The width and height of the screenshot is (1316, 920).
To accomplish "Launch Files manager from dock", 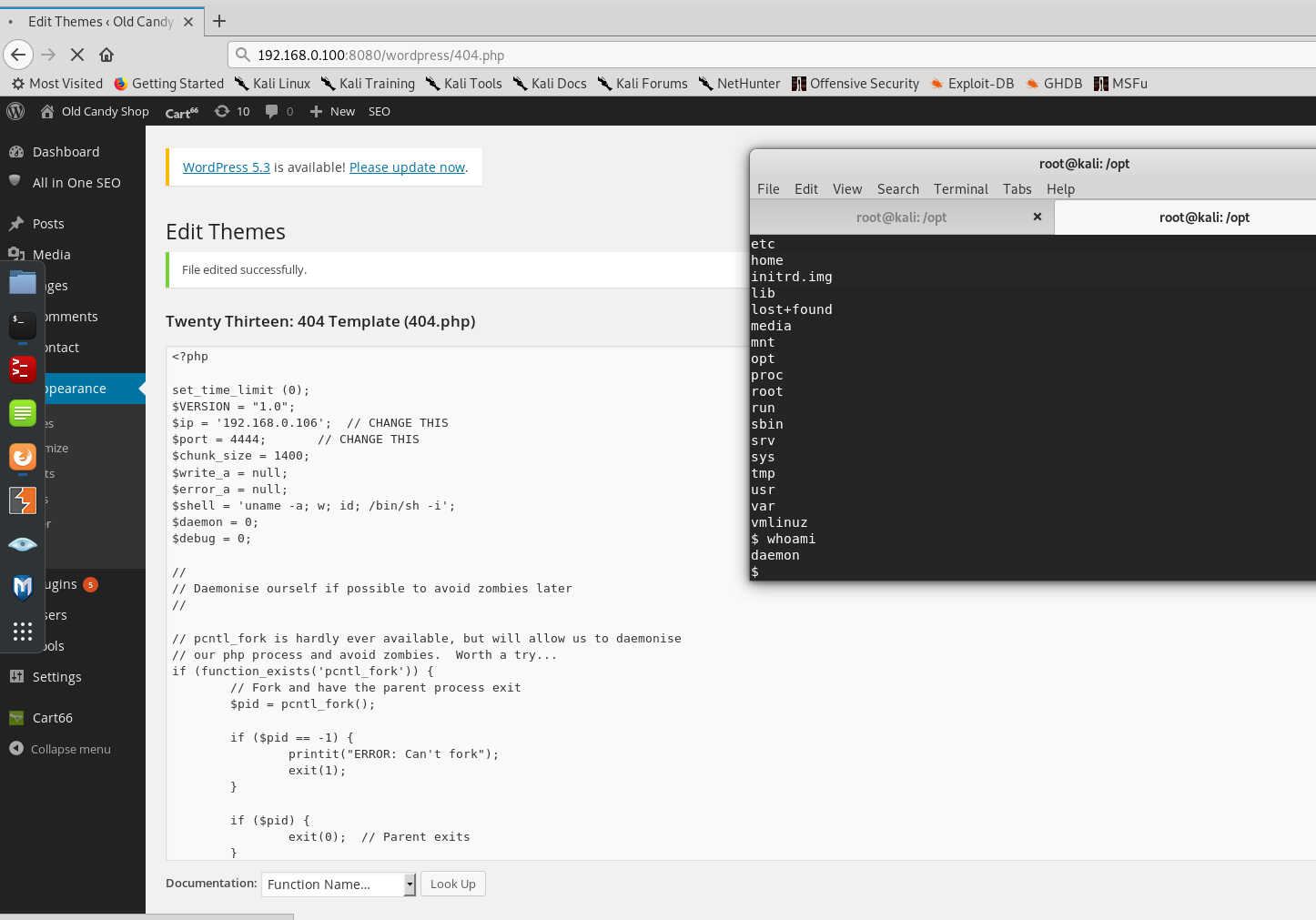I will point(23,283).
